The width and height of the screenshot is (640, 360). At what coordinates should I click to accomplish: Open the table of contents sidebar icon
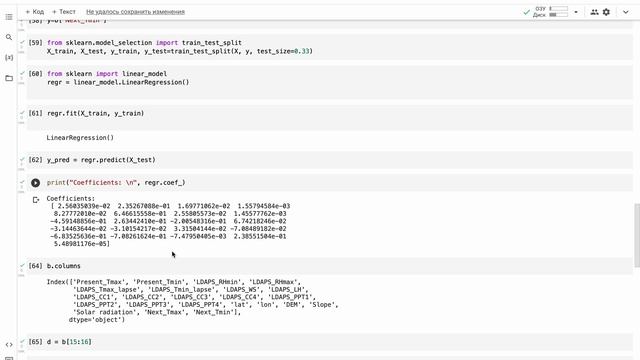(9, 17)
